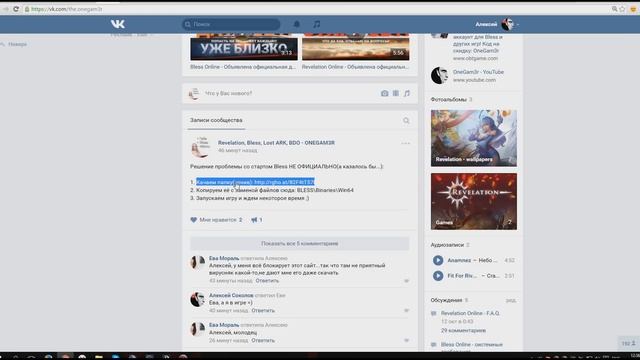Open the music note icon in header
Screen dimensions: 640x360
click(317, 24)
